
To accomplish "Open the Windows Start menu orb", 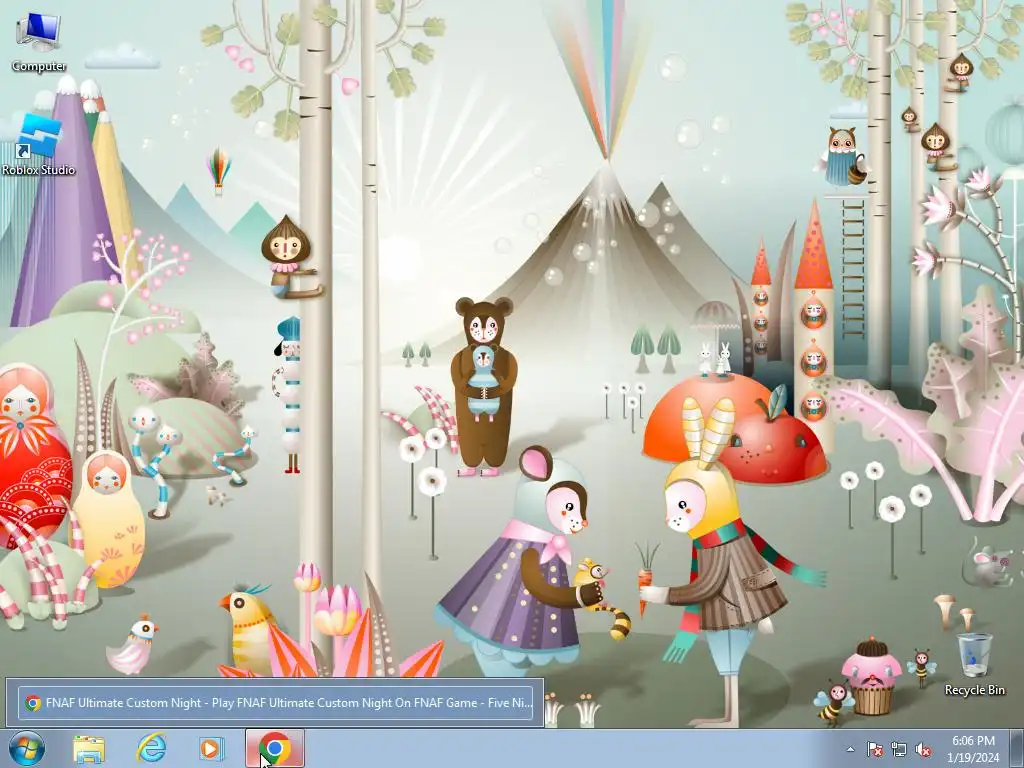I will pyautogui.click(x=27, y=748).
